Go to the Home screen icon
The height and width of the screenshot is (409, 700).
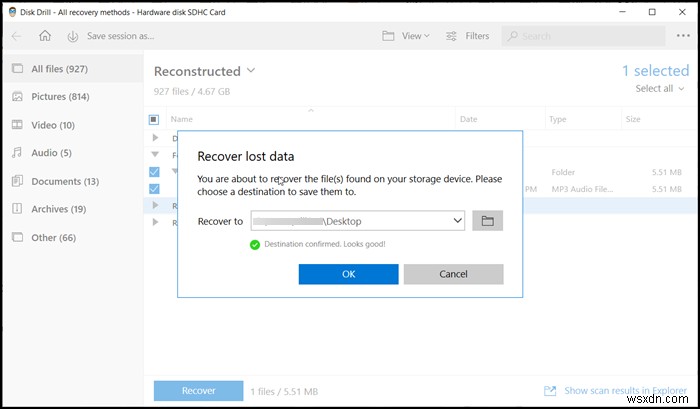pos(45,36)
